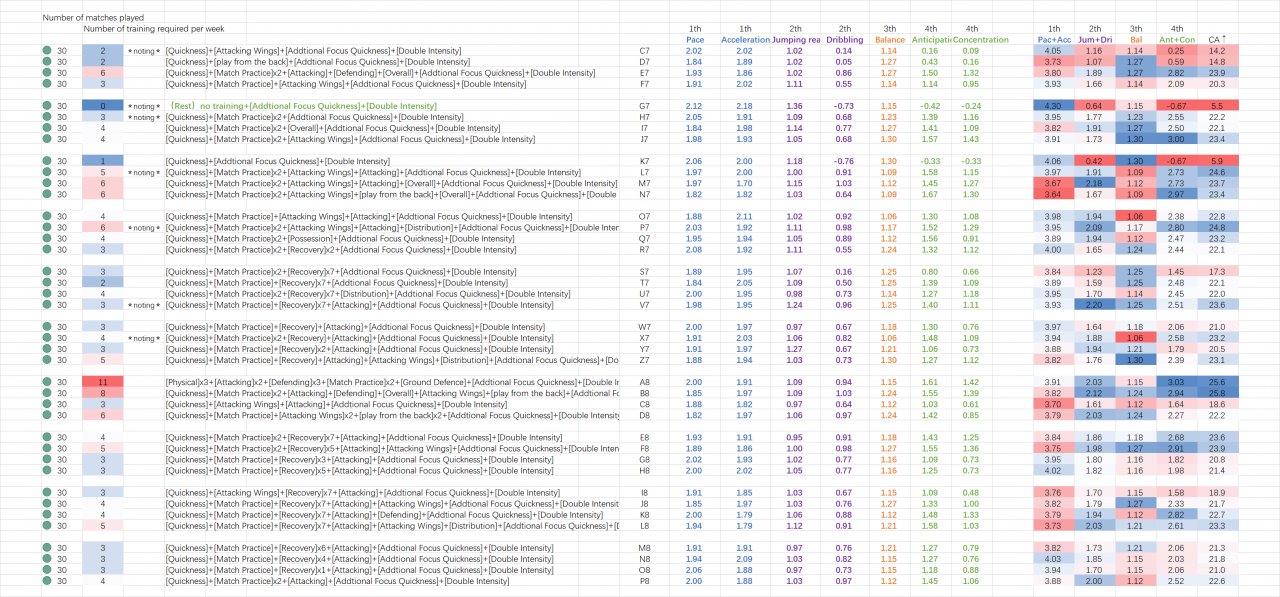Click the CA value 5.5 in row G7
1280x597 pixels.
tap(1217, 106)
